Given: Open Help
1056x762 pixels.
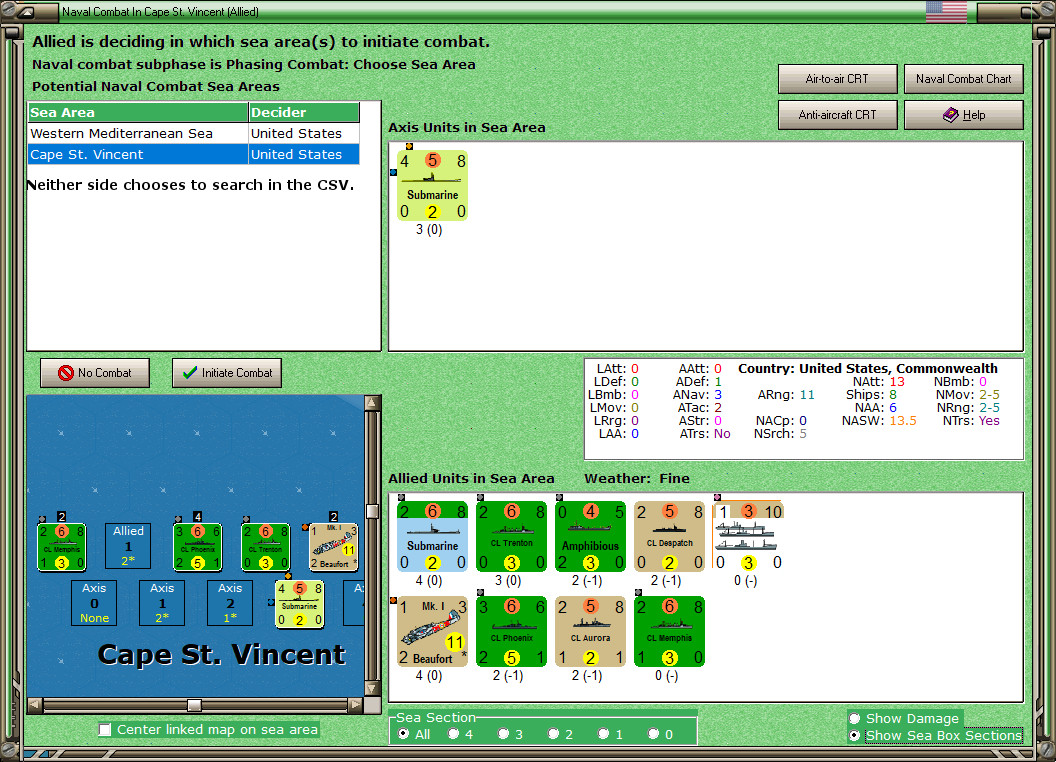Looking at the screenshot, I should pyautogui.click(x=963, y=115).
